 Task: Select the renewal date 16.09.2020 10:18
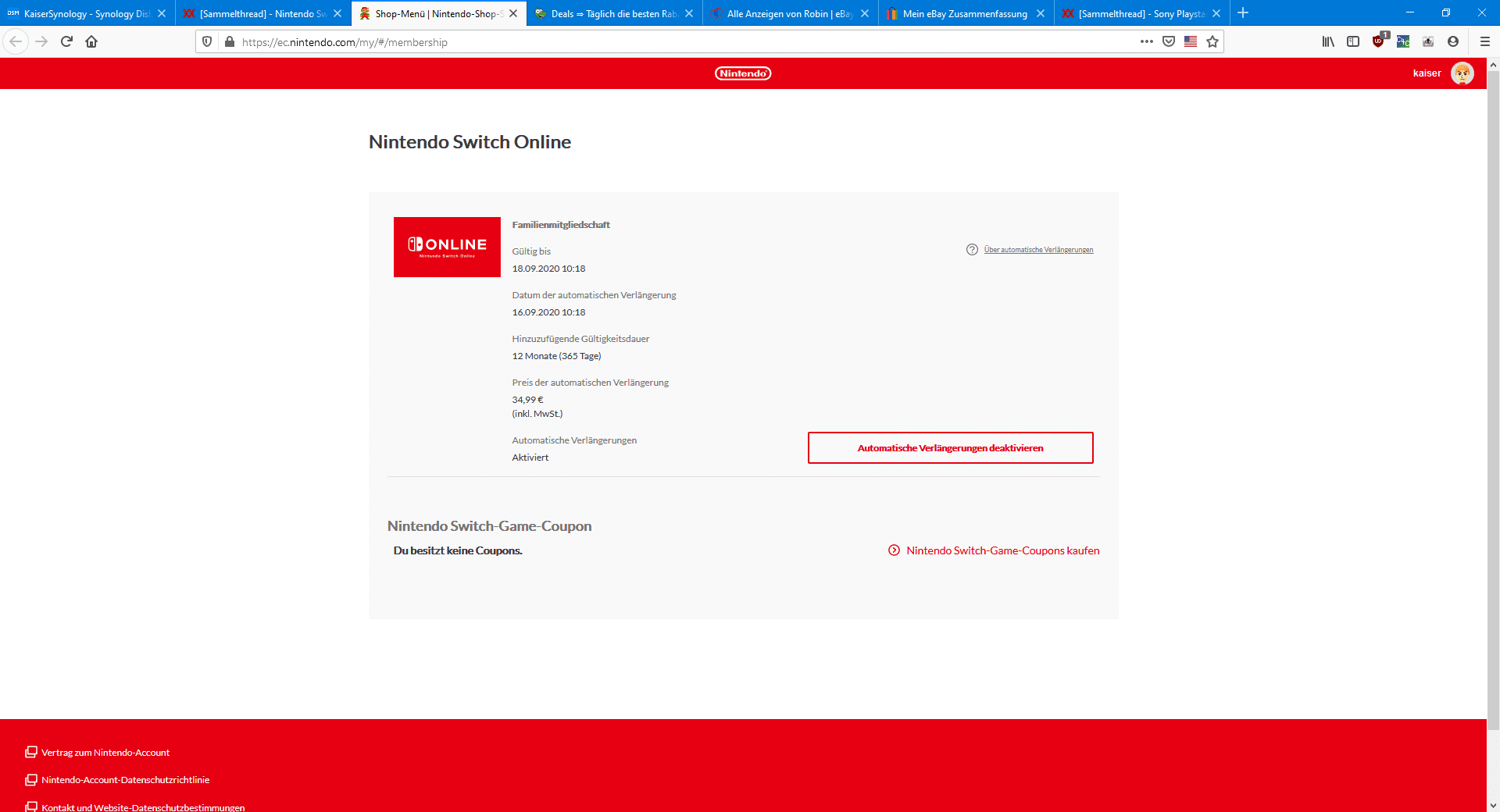[548, 312]
